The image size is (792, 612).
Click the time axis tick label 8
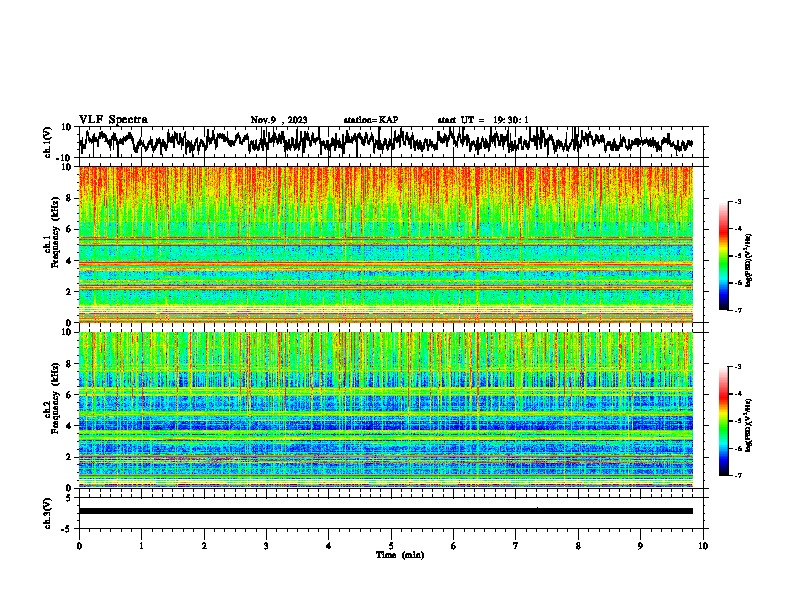(x=578, y=546)
